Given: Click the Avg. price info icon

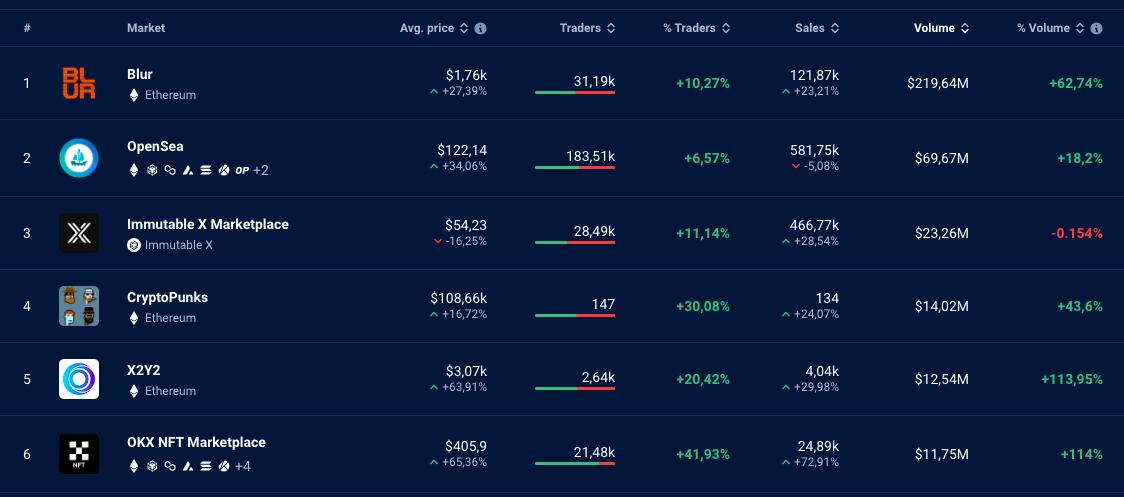Looking at the screenshot, I should coord(481,29).
